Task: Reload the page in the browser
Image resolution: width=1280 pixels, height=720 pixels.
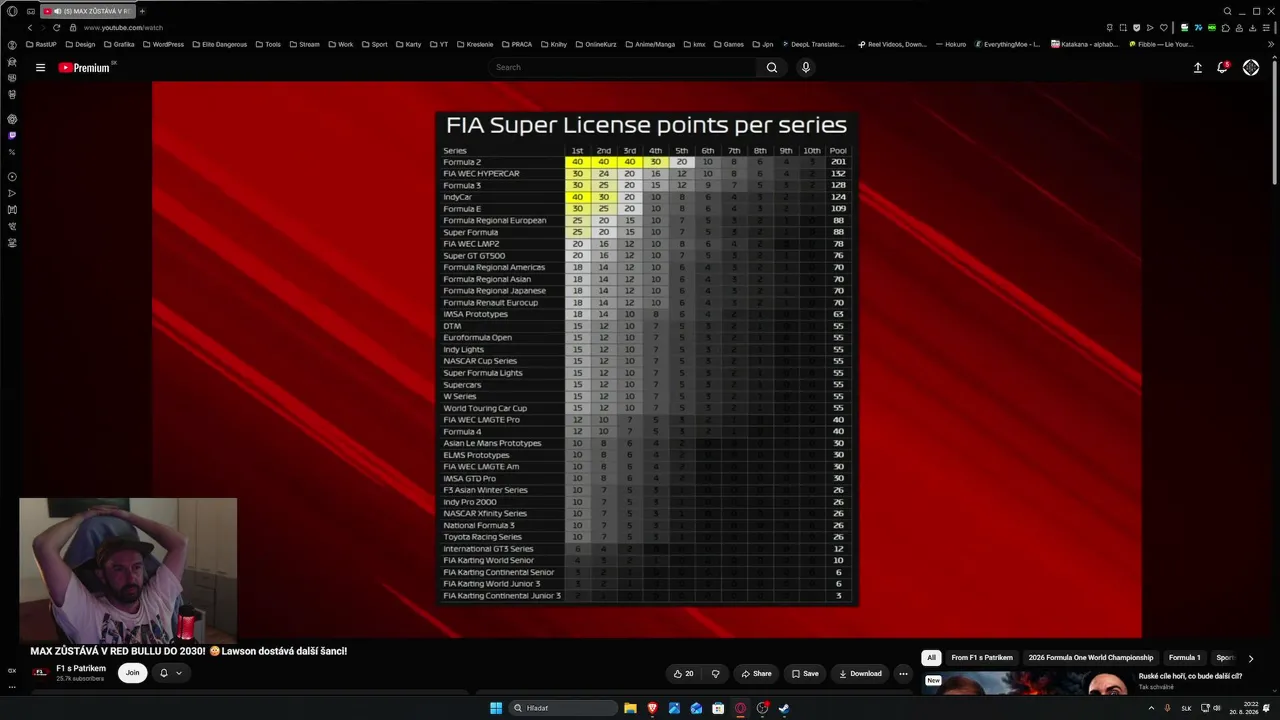Action: 56,28
